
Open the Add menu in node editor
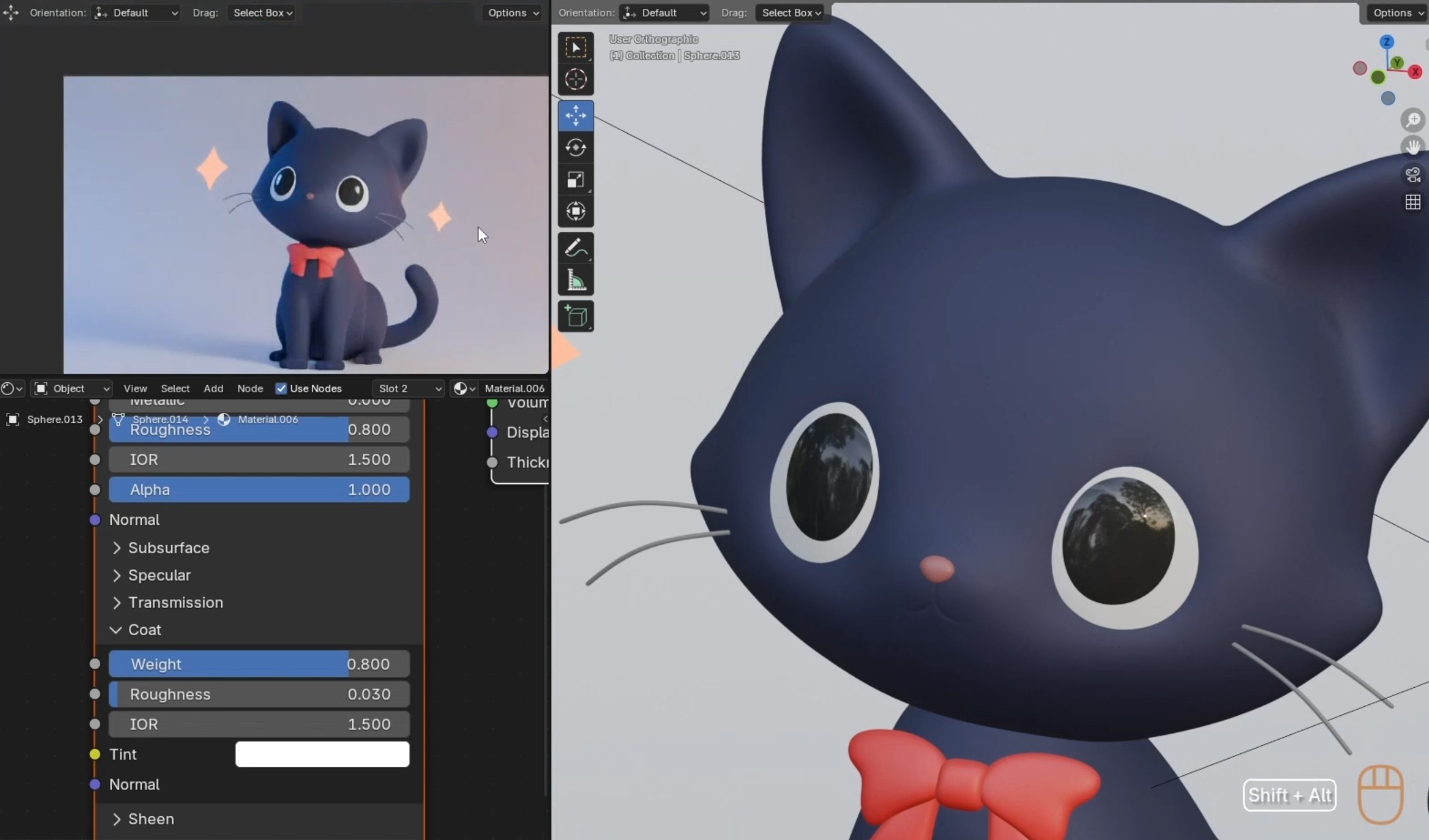(x=213, y=388)
